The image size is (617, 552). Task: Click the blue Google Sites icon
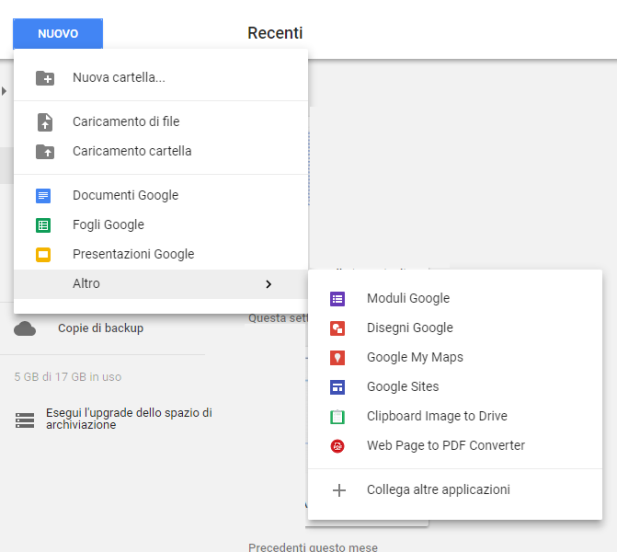coord(337,387)
